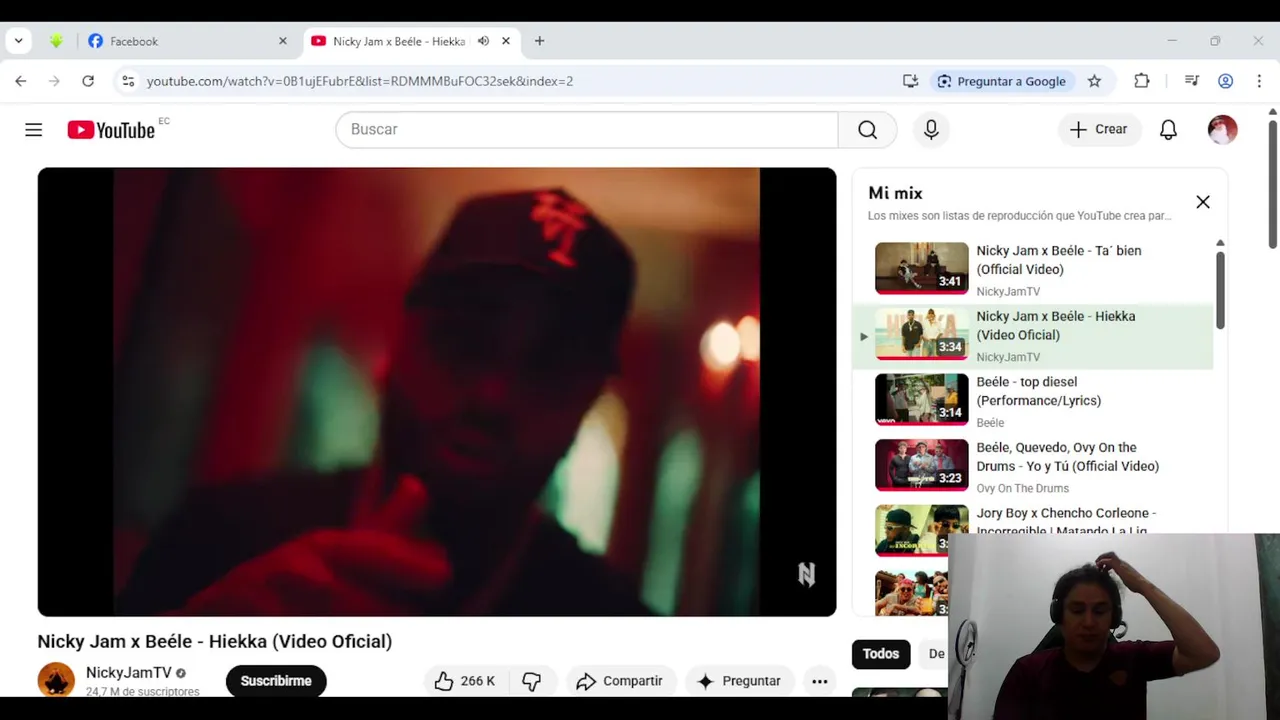
Task: Open the Preguntar AI button
Action: [x=739, y=681]
